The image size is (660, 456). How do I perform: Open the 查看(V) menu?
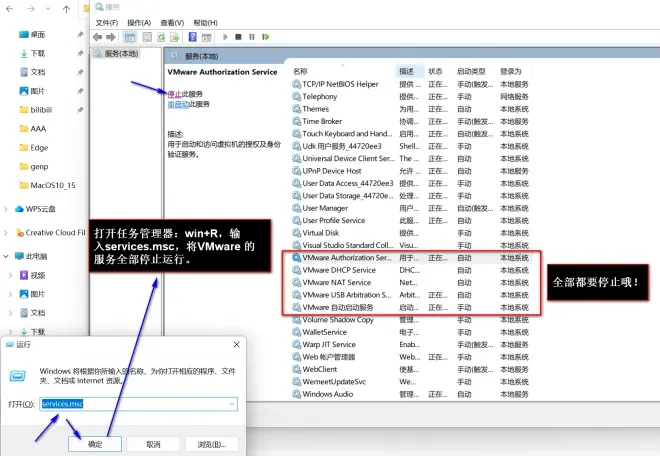click(x=172, y=22)
